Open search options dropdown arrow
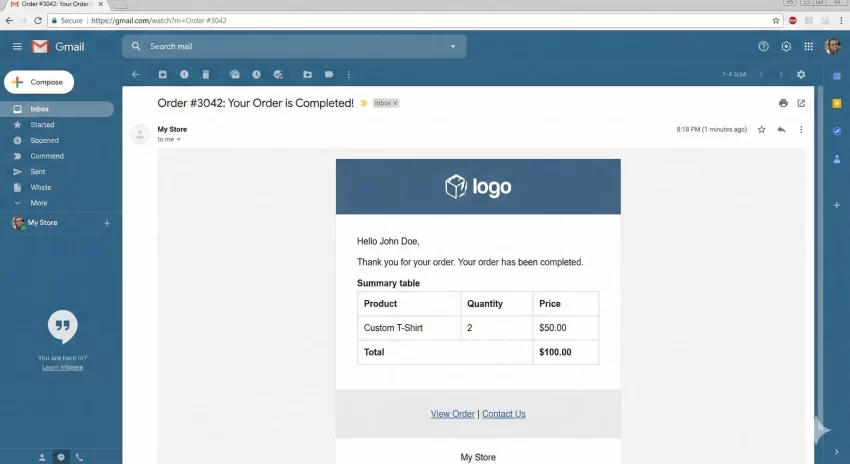The width and height of the screenshot is (850, 464). (453, 47)
